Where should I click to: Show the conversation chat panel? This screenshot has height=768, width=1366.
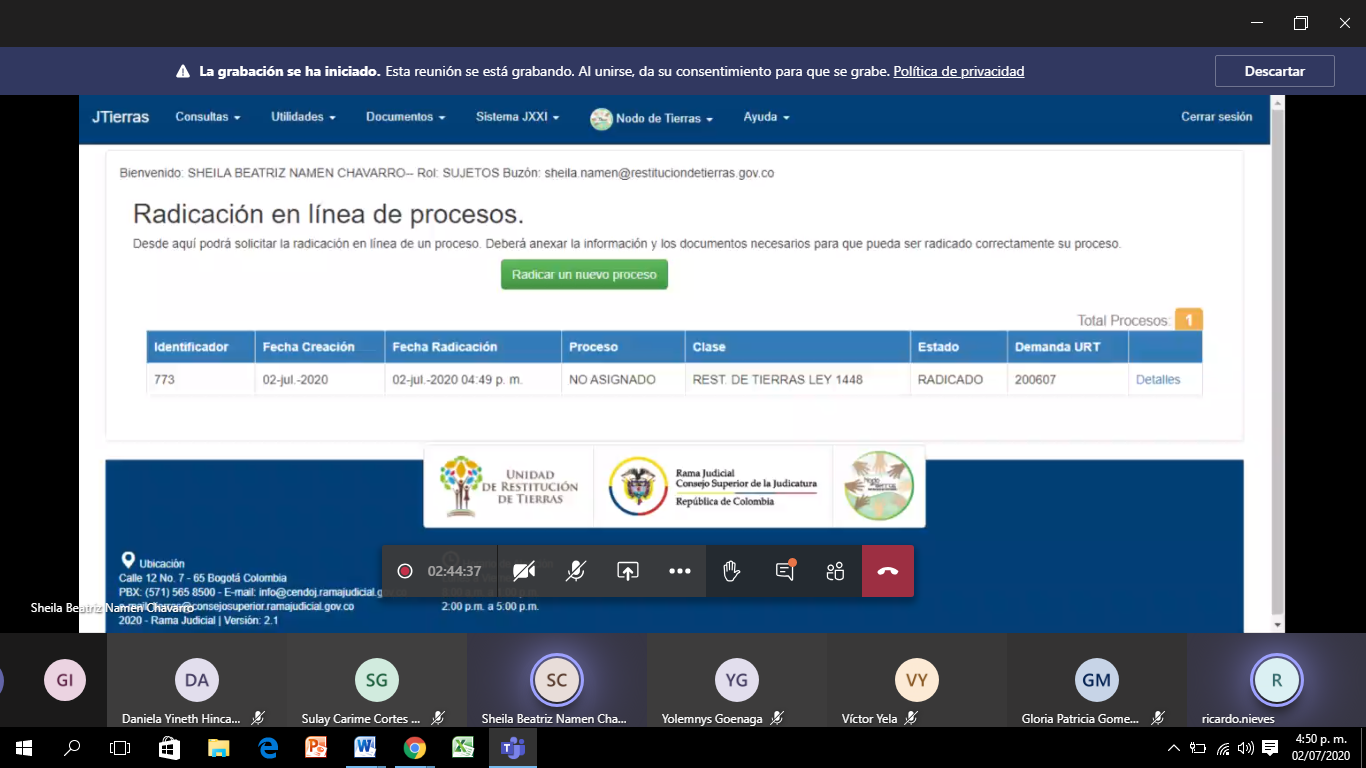785,571
